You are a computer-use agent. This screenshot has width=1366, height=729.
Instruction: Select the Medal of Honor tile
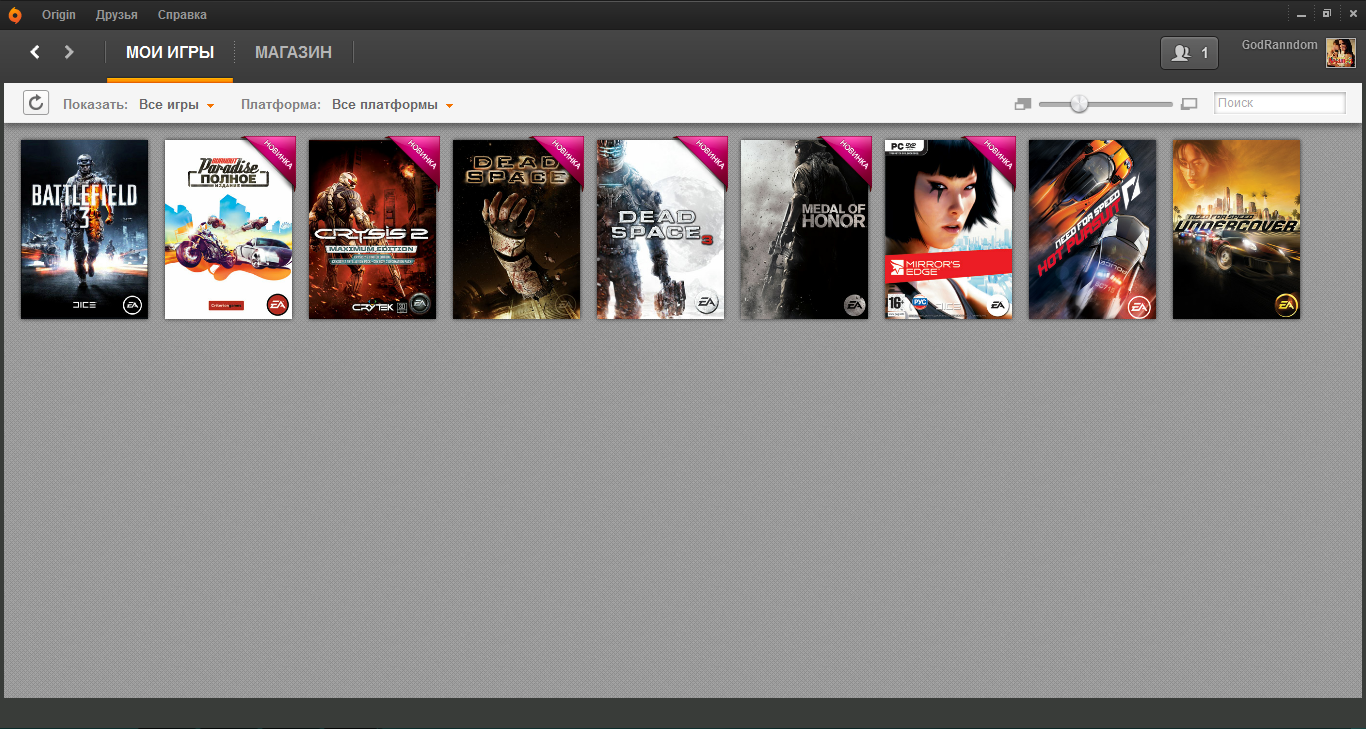coord(804,229)
